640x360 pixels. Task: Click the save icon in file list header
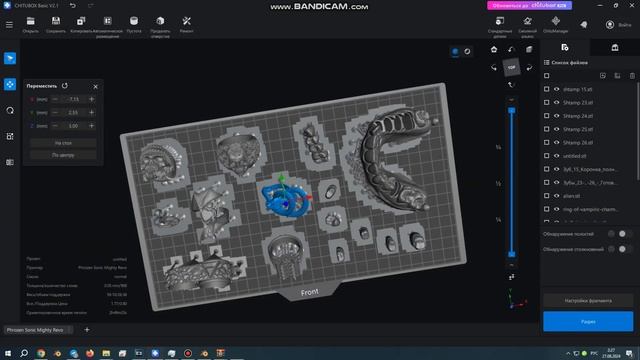[x=617, y=76]
